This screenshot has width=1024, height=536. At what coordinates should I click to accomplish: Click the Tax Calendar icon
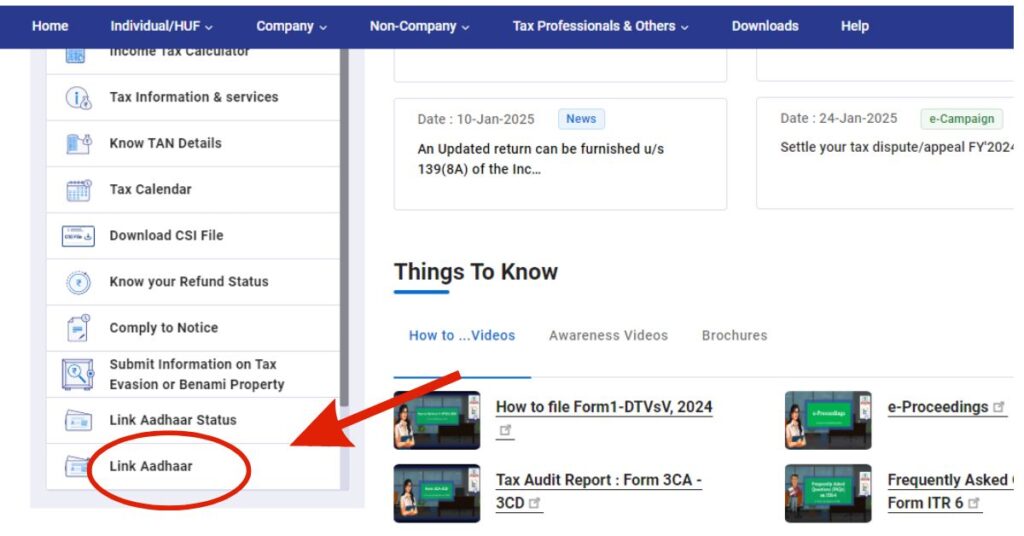(78, 190)
